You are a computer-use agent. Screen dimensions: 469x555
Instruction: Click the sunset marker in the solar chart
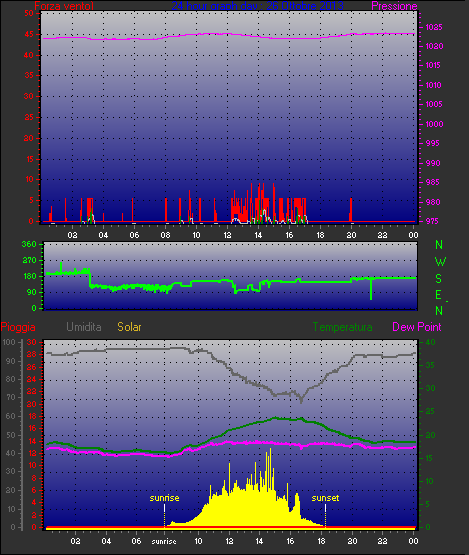[325, 498]
